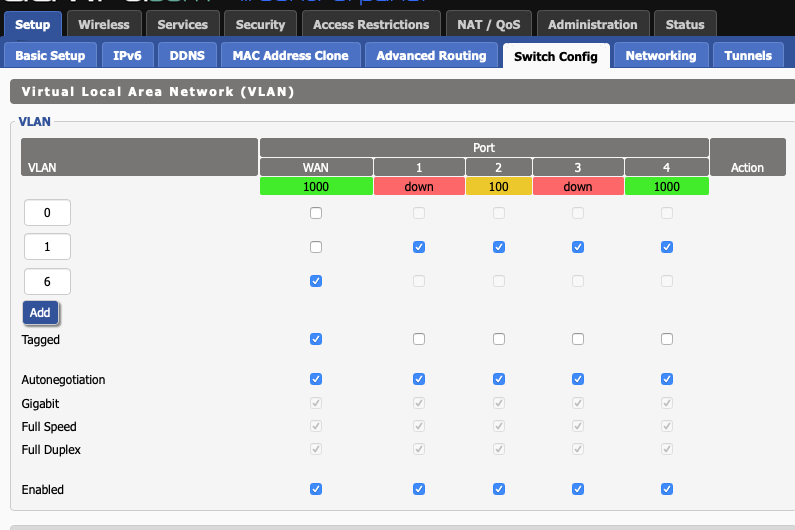Open Advanced Routing sub-tab
The width and height of the screenshot is (795, 530).
point(431,55)
